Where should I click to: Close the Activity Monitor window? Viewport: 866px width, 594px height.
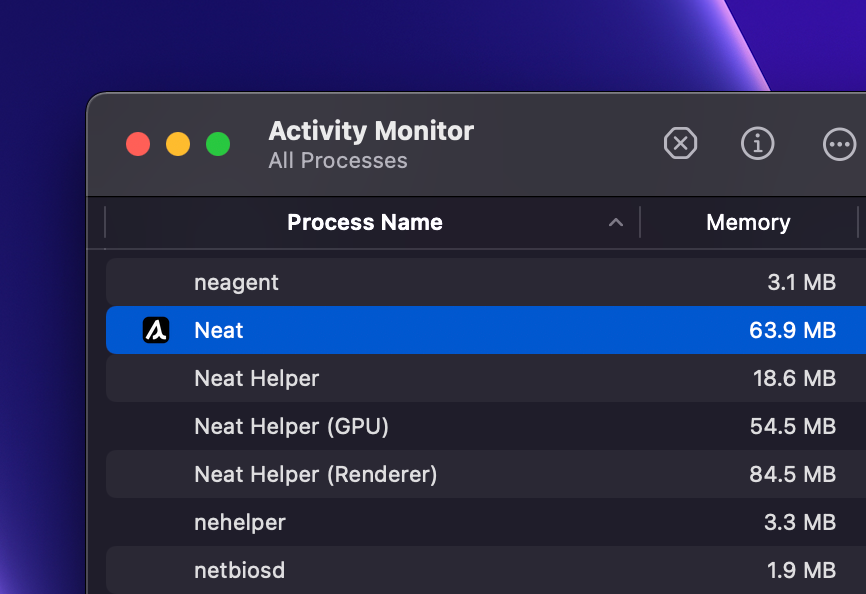(x=138, y=144)
